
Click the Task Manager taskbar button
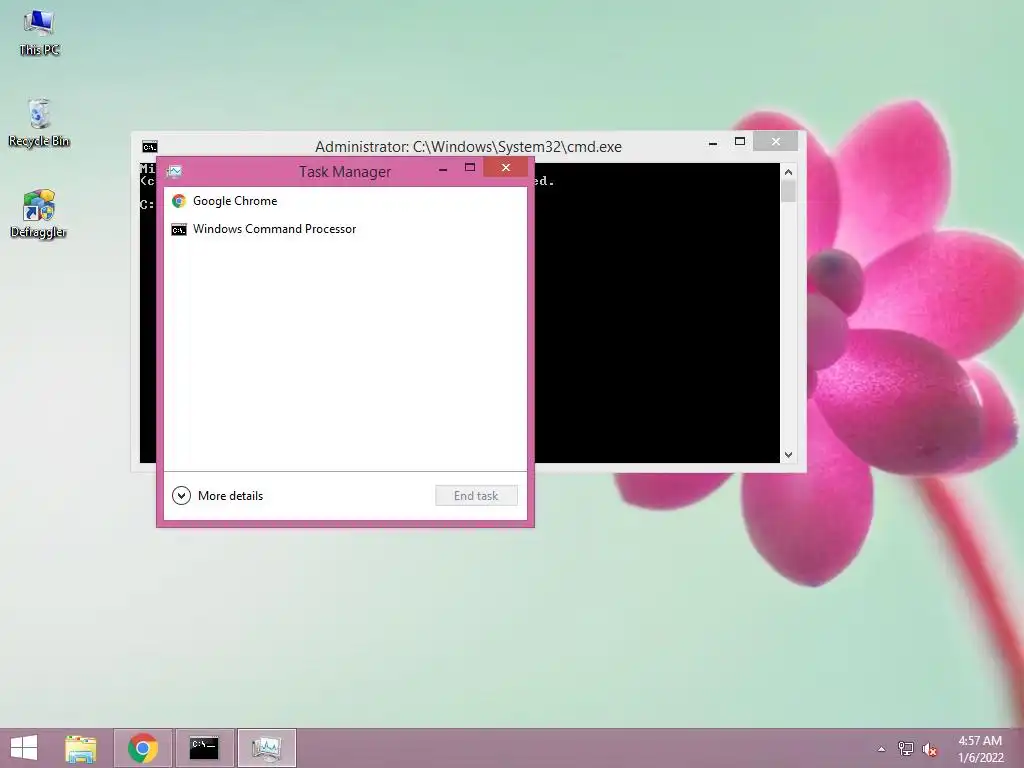(x=266, y=748)
